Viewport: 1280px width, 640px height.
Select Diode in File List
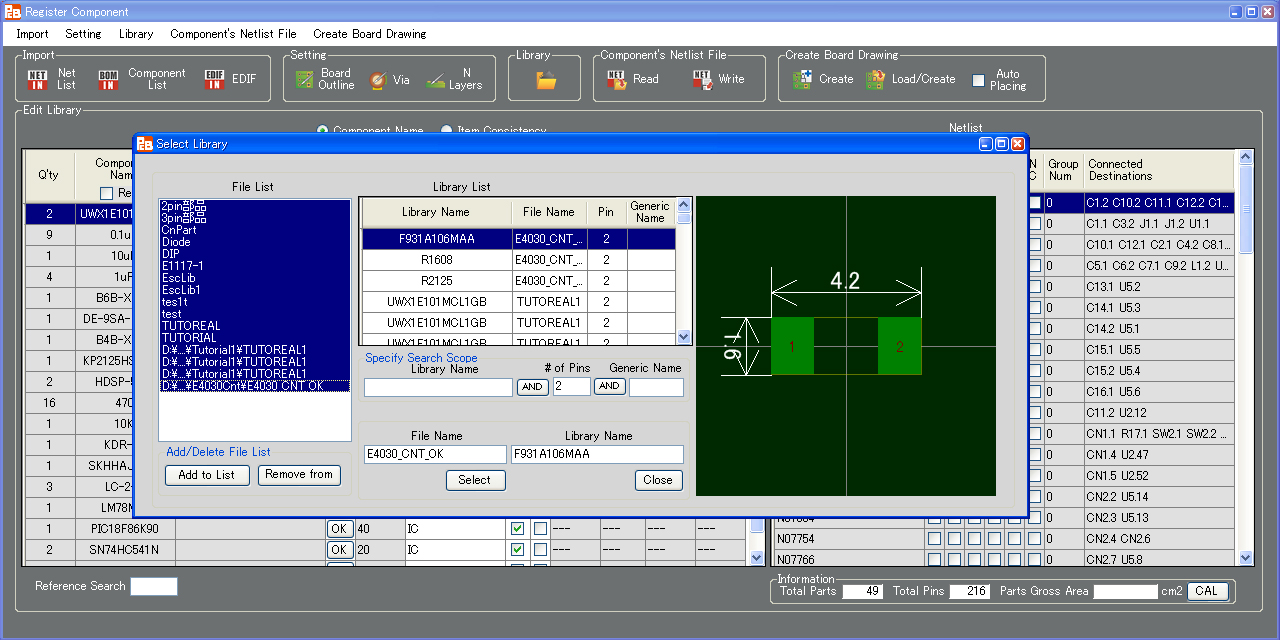click(254, 242)
